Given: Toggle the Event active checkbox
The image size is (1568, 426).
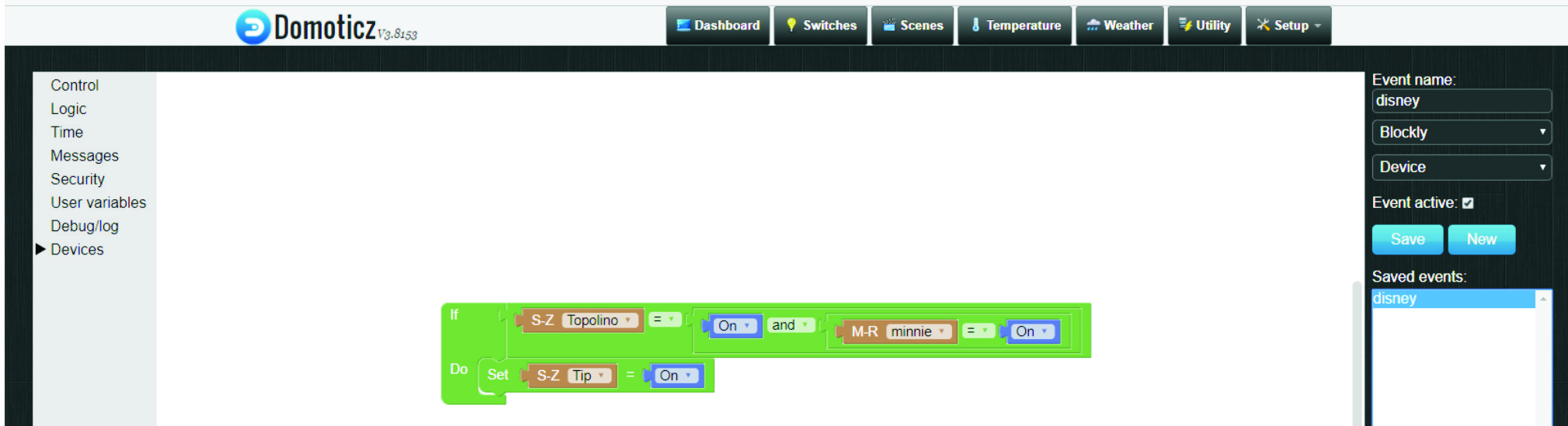Looking at the screenshot, I should (1468, 203).
